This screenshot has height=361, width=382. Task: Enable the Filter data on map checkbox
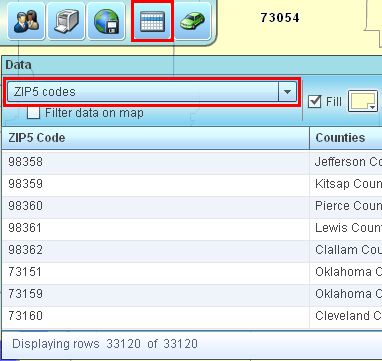point(33,113)
